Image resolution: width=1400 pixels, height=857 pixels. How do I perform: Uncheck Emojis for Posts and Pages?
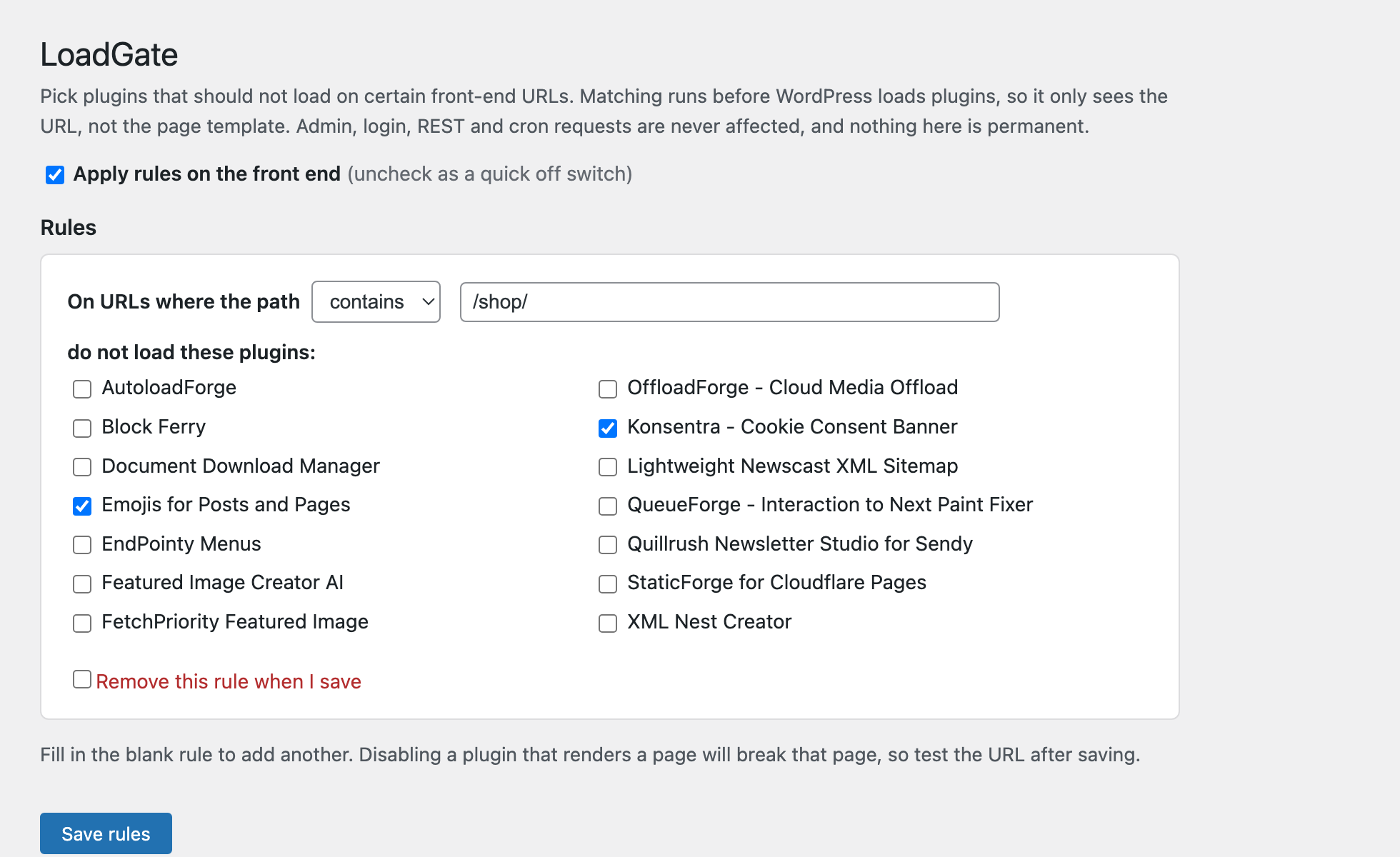pos(82,506)
